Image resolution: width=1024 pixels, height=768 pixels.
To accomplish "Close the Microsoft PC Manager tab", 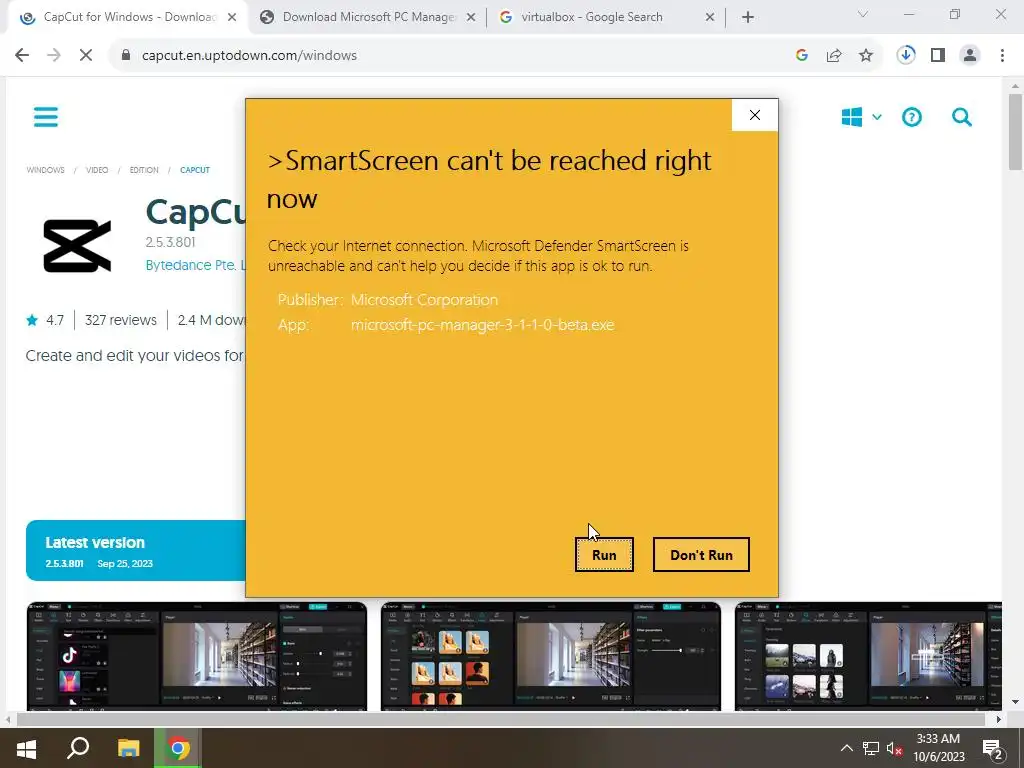I will click(x=471, y=18).
